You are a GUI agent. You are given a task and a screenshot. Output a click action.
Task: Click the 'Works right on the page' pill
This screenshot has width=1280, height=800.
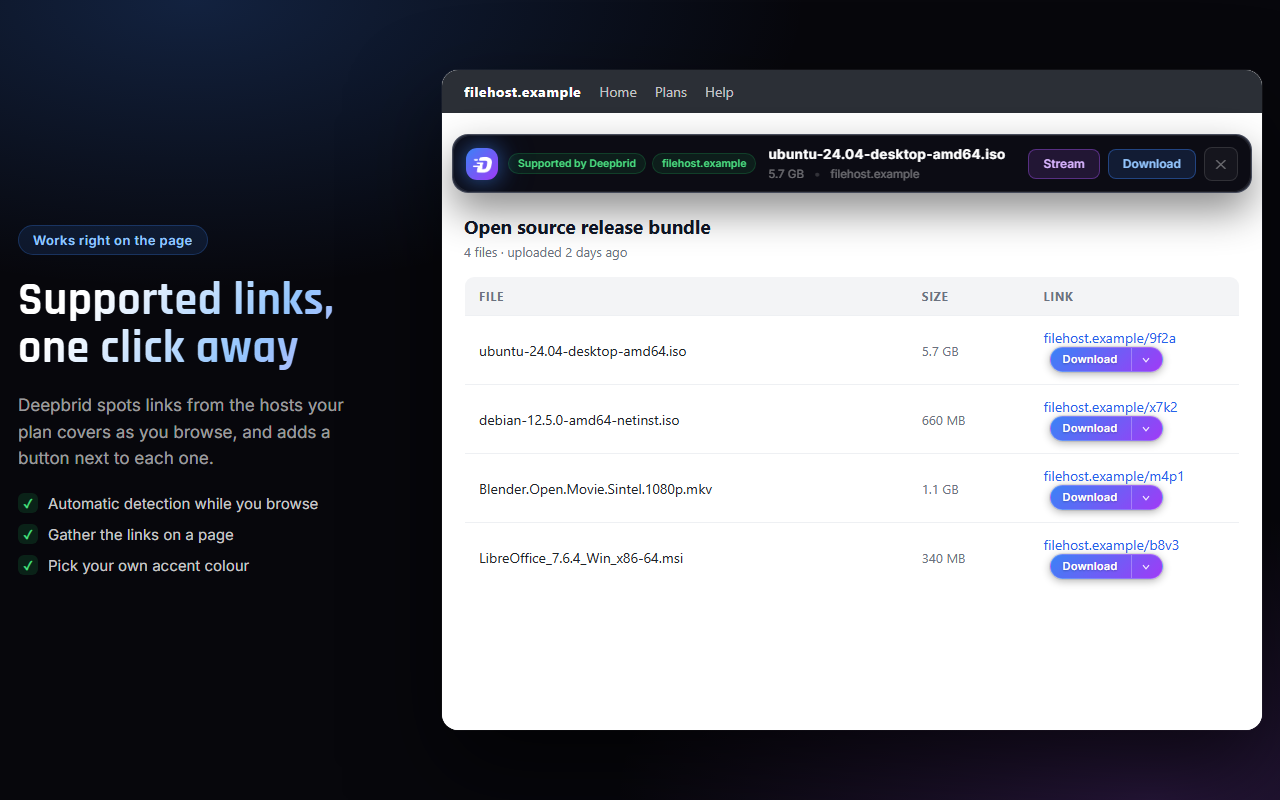pyautogui.click(x=112, y=240)
